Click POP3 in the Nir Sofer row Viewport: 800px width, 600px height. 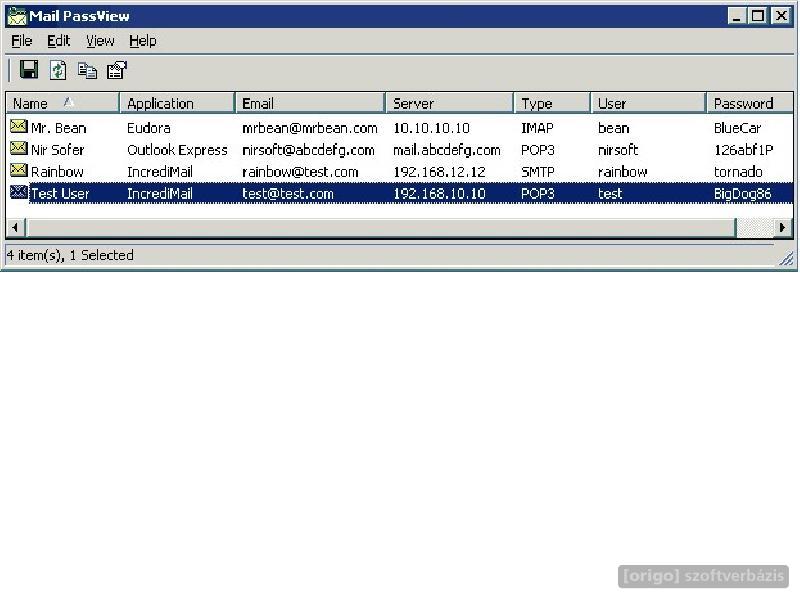[538, 150]
